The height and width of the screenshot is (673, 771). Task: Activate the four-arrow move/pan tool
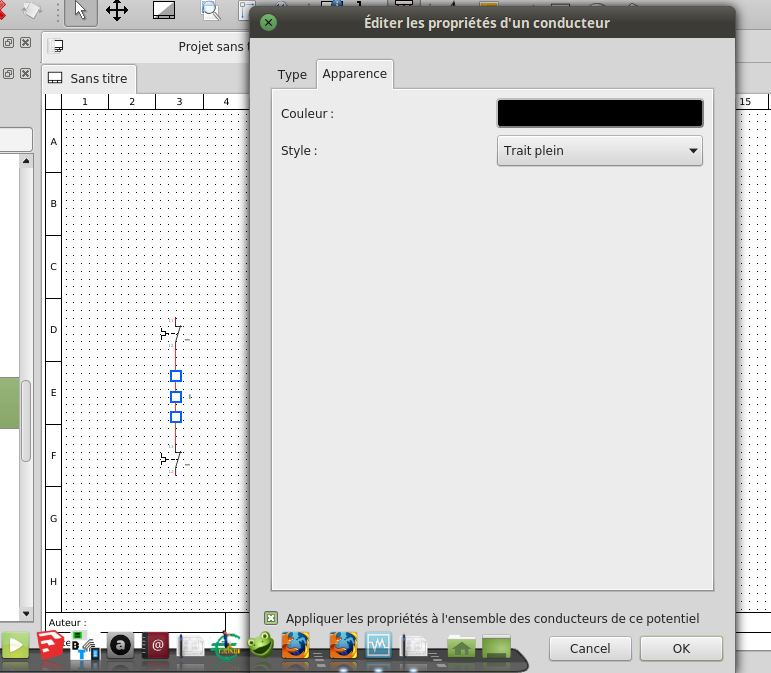tap(117, 11)
